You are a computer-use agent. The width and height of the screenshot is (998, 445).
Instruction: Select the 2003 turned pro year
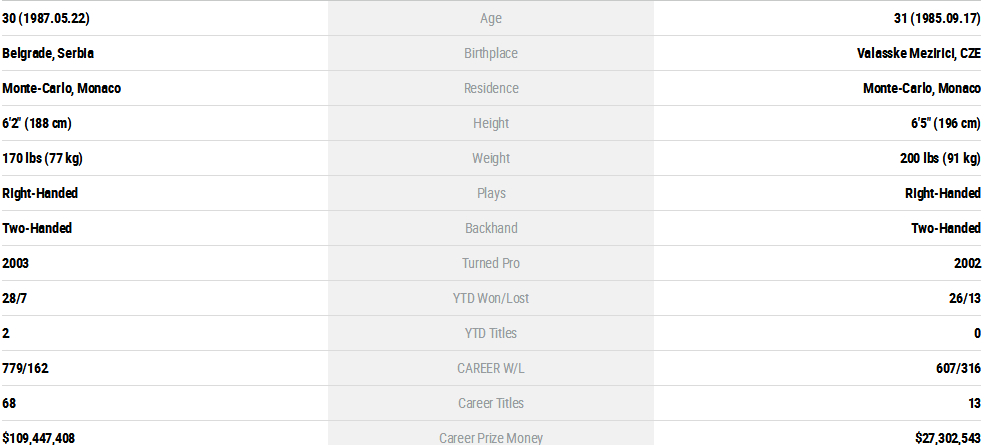tap(17, 263)
